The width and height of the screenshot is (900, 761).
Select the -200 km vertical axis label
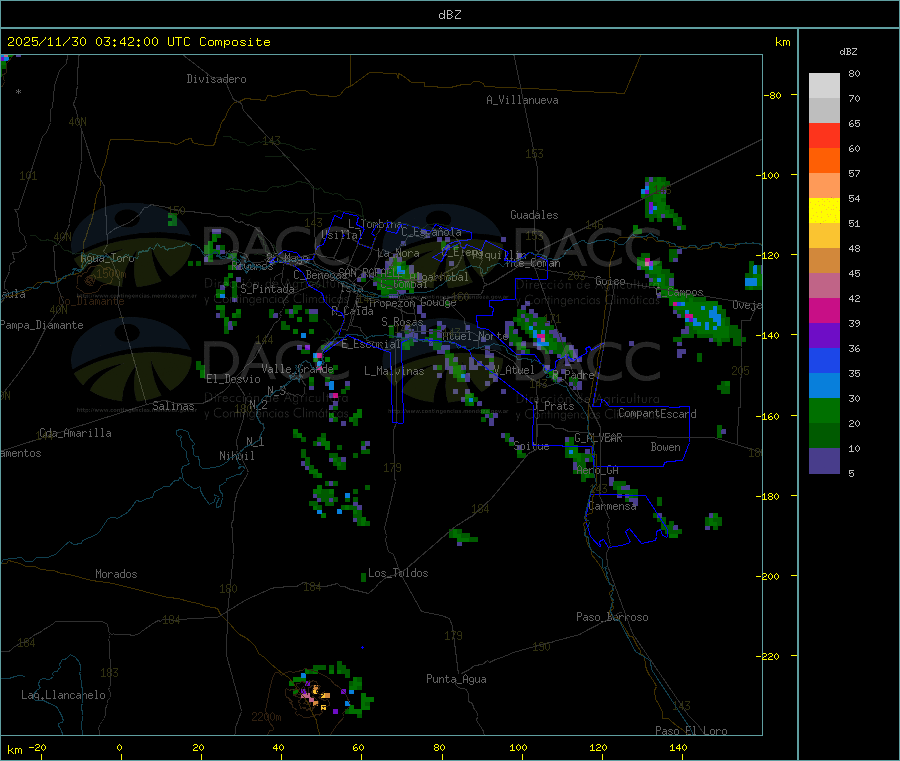click(x=767, y=576)
